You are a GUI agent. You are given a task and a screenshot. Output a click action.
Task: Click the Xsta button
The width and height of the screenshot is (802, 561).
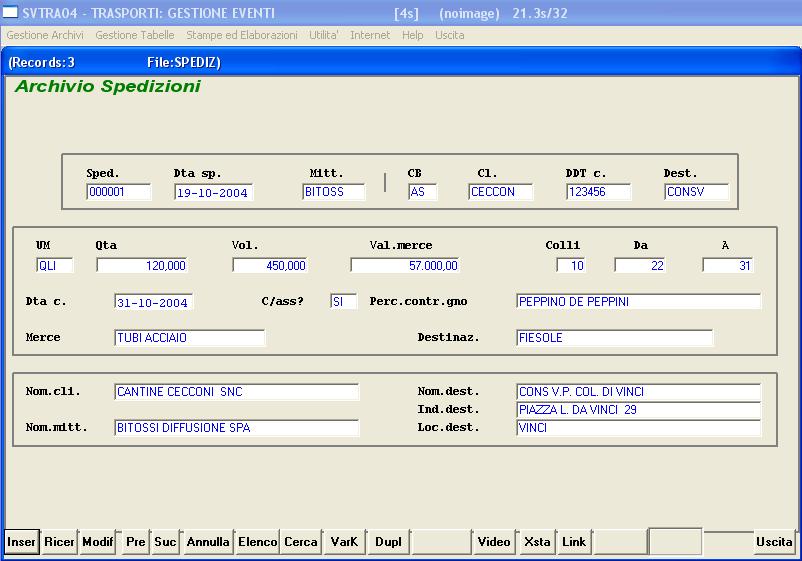[537, 542]
